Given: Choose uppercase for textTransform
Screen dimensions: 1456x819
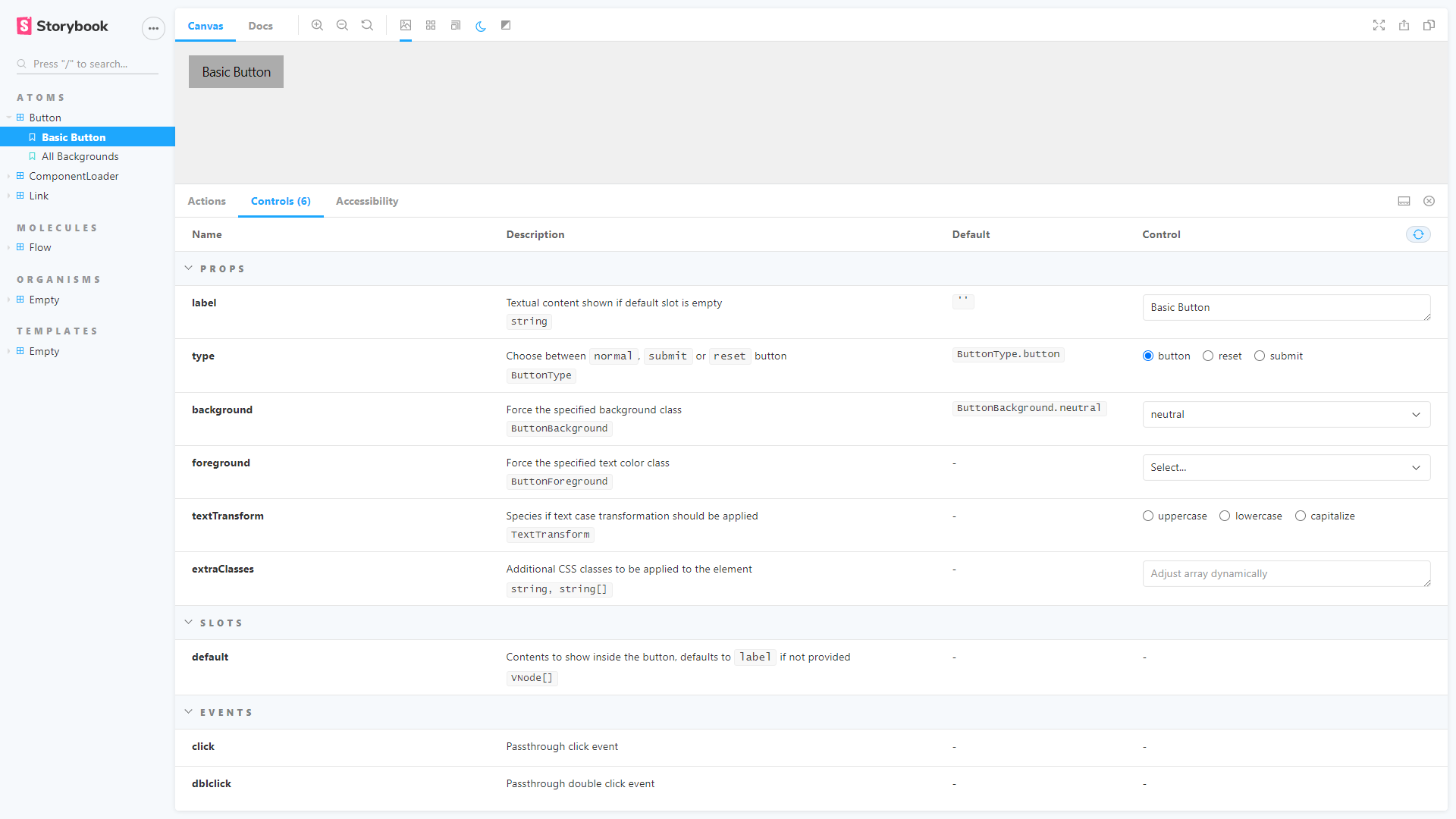Looking at the screenshot, I should pos(1148,516).
